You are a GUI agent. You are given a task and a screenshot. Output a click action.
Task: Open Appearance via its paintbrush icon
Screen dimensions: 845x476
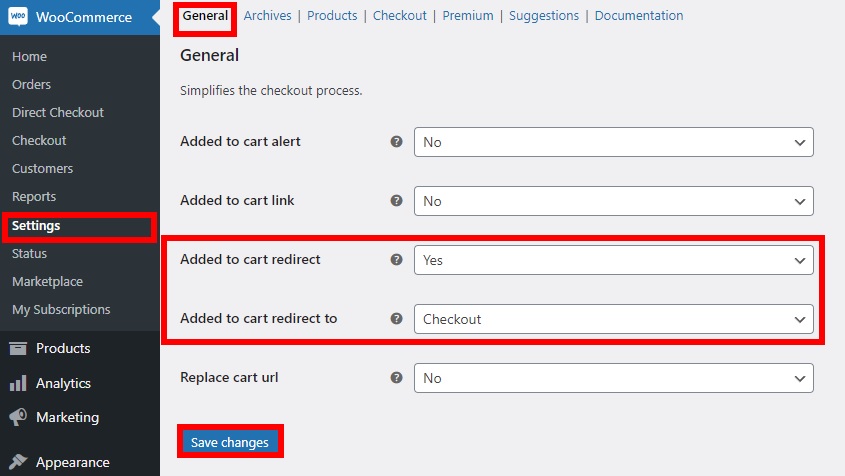pos(18,462)
